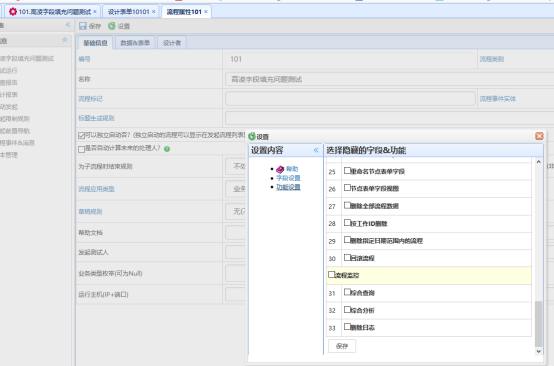Image resolution: width=554 pixels, height=366 pixels.
Task: Click 运行主机(IP+端口) label
Action: pyautogui.click(x=103, y=294)
